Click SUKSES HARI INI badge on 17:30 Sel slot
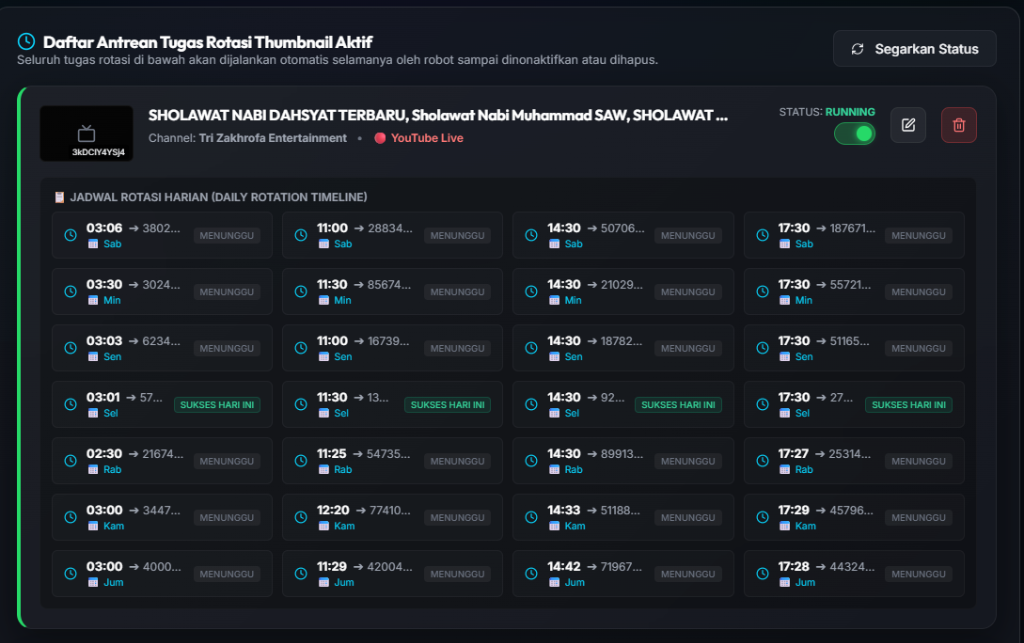 tap(908, 405)
